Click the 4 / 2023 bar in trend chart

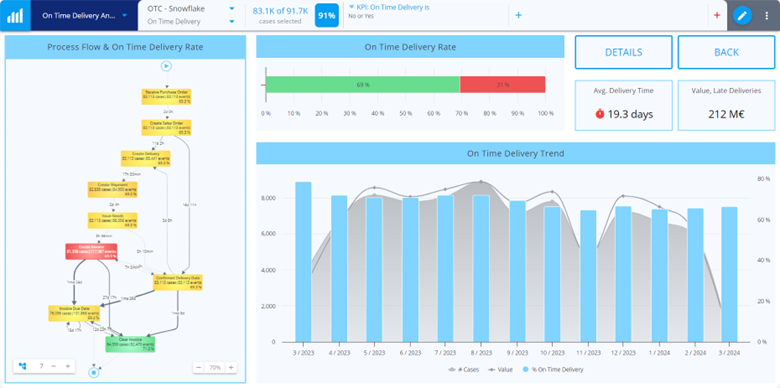click(x=339, y=269)
